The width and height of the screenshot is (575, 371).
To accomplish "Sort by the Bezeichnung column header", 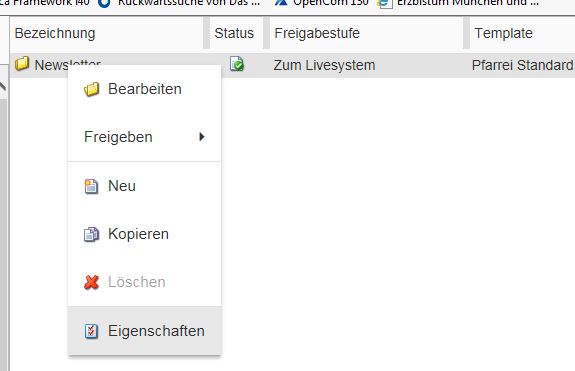I will click(55, 33).
